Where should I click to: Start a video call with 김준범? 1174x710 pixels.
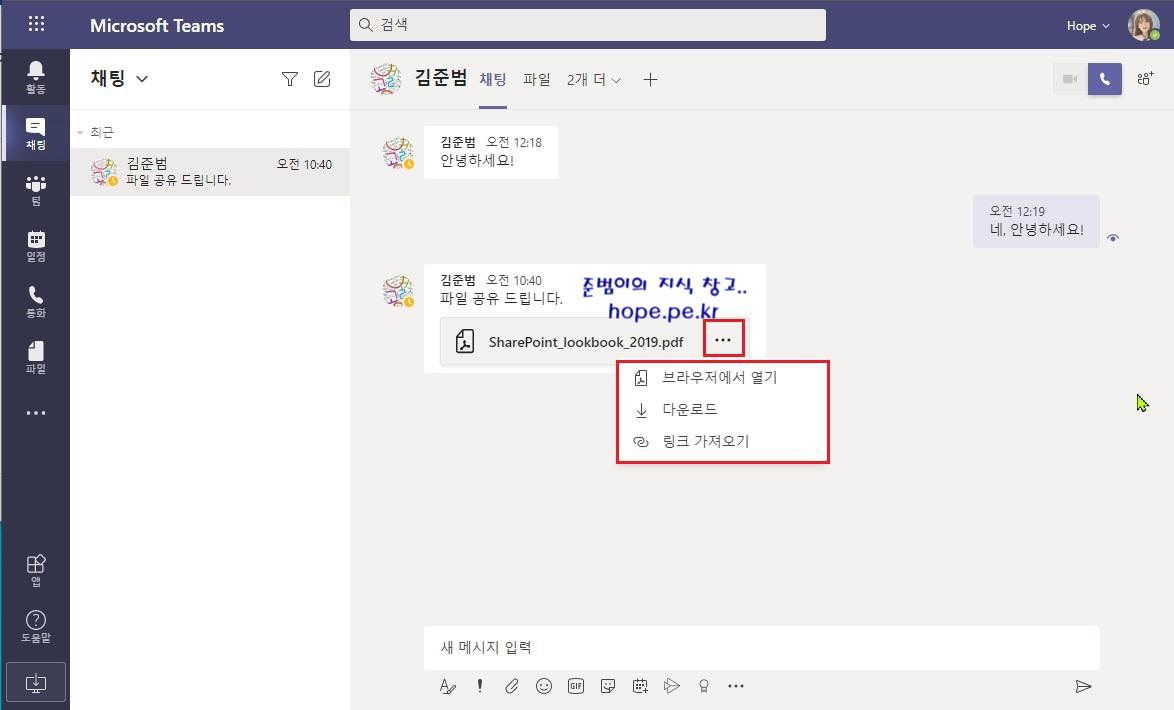pyautogui.click(x=1069, y=79)
